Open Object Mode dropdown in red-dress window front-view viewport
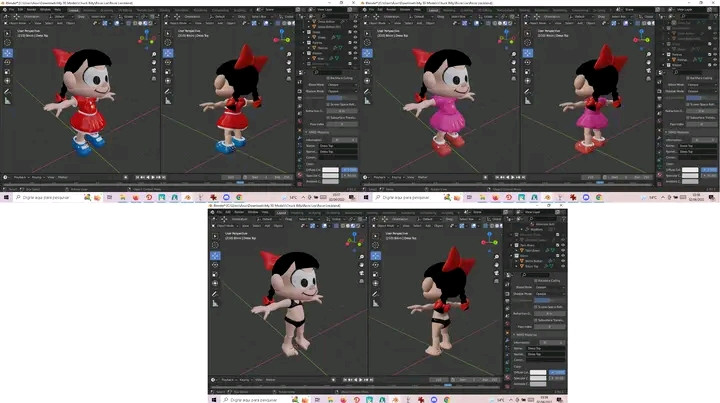720x403 pixels. [x=17, y=23]
